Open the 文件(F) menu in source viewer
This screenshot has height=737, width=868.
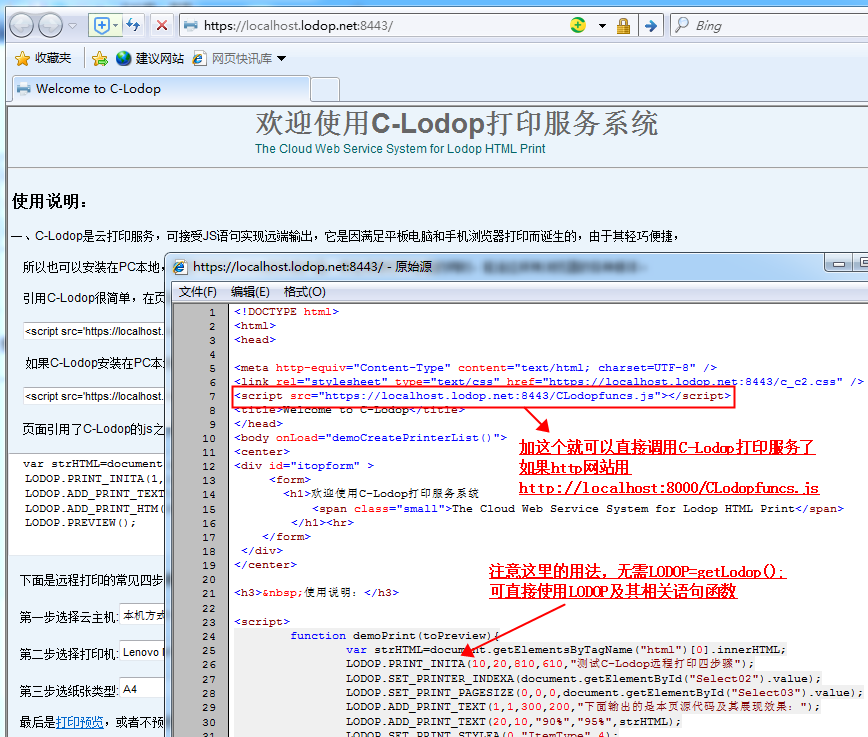[x=198, y=292]
